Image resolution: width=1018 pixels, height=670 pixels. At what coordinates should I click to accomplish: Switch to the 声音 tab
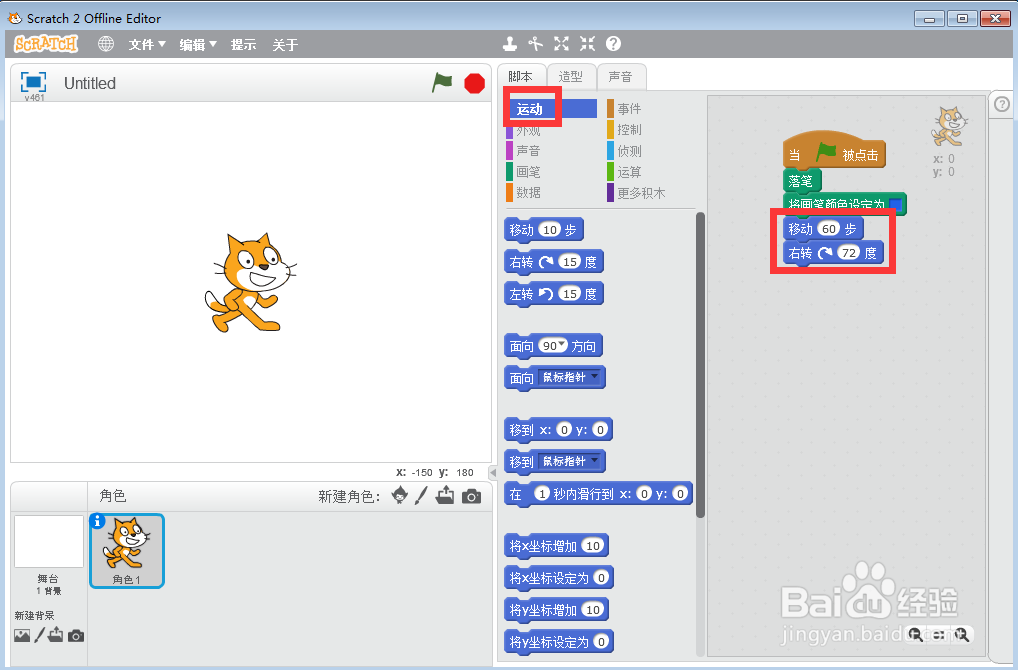pos(622,76)
